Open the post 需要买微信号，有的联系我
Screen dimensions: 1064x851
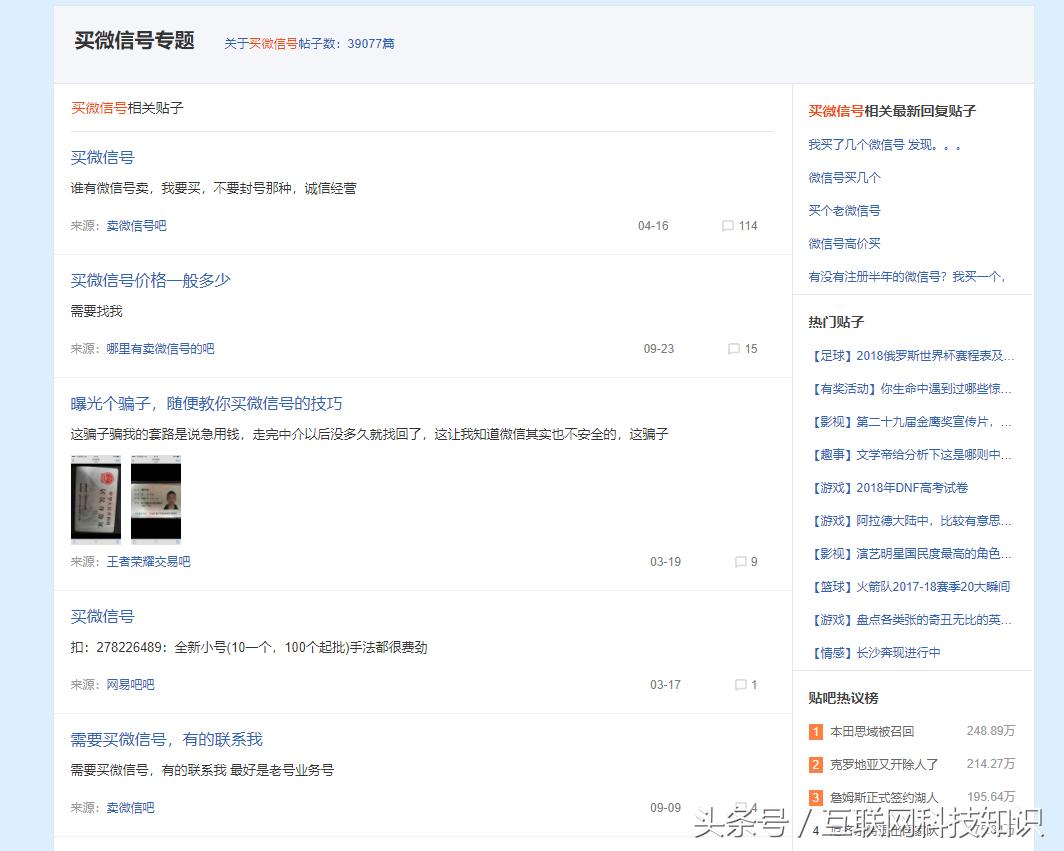click(x=165, y=739)
